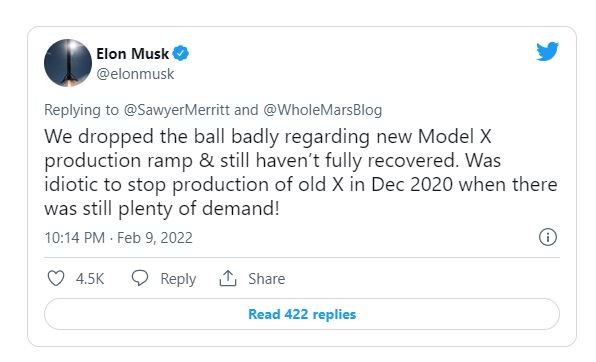
Task: Click the 'Replying to' label
Action: 81,110
